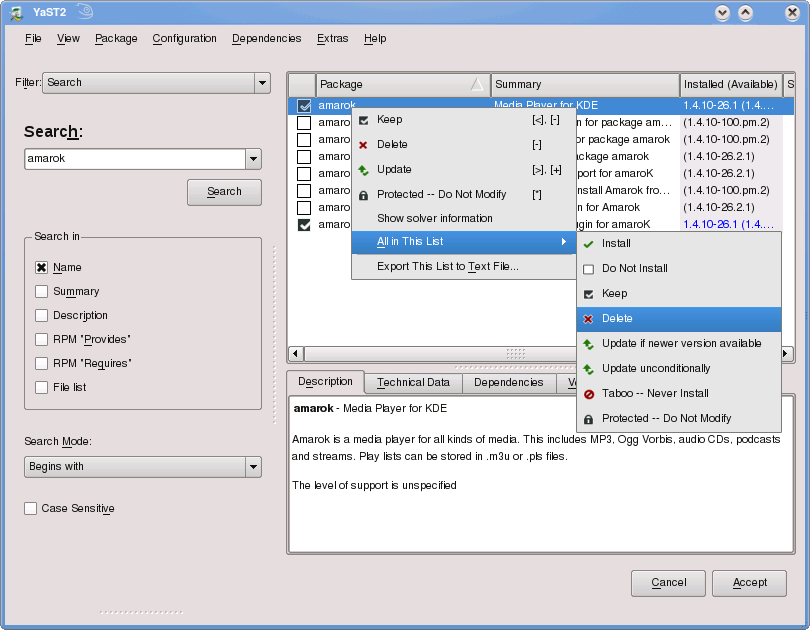Click the lock icon beside Protected -- Do Not Modify [*]
Image resolution: width=810 pixels, height=630 pixels.
click(x=364, y=195)
